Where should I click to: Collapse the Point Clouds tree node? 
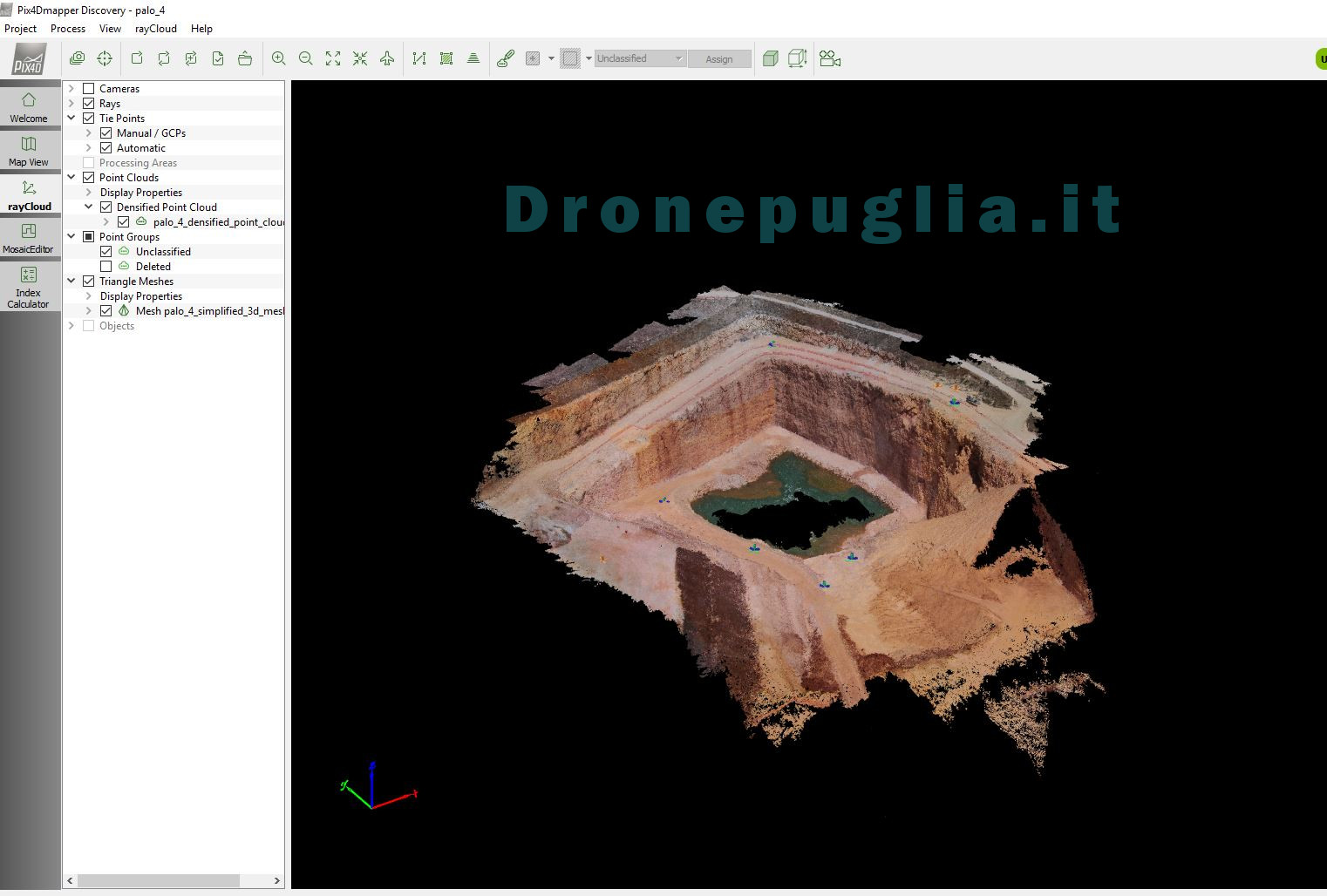71,178
